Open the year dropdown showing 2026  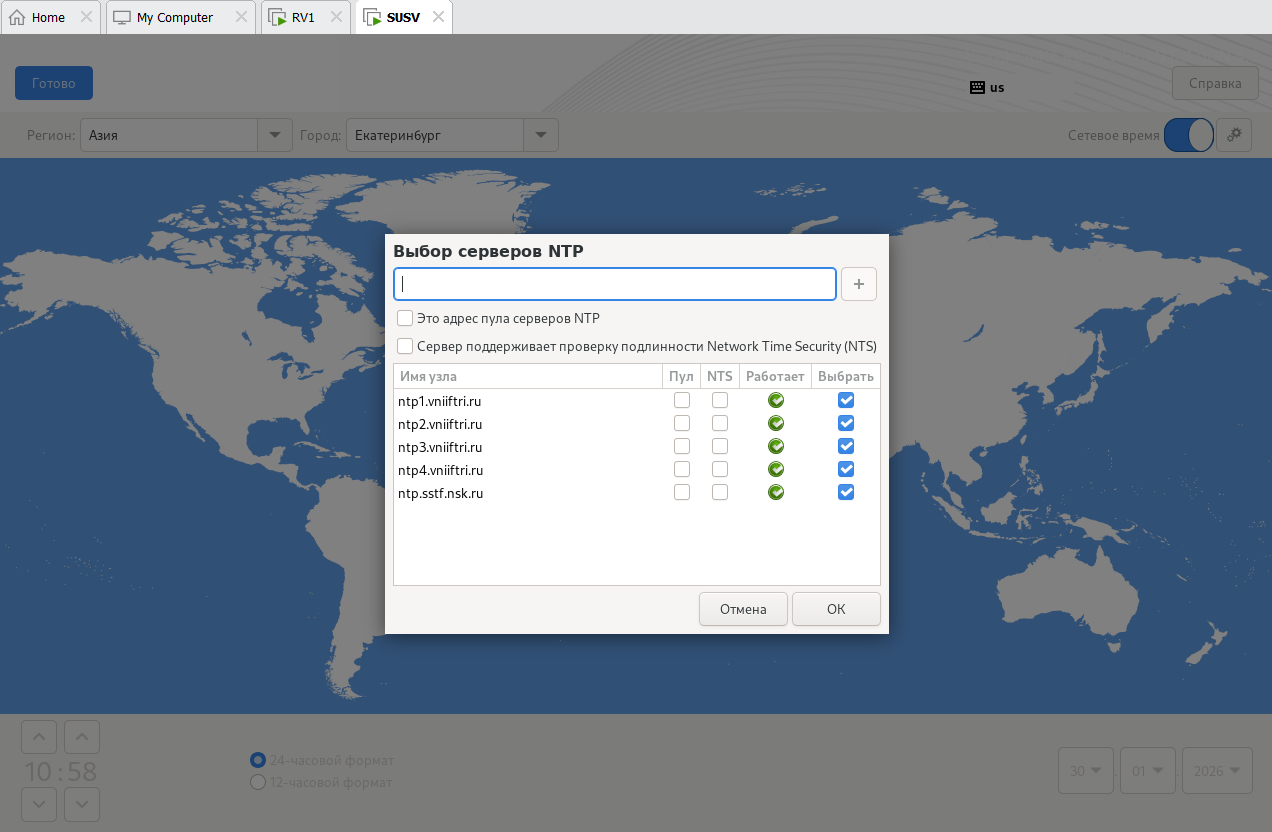(x=1217, y=771)
